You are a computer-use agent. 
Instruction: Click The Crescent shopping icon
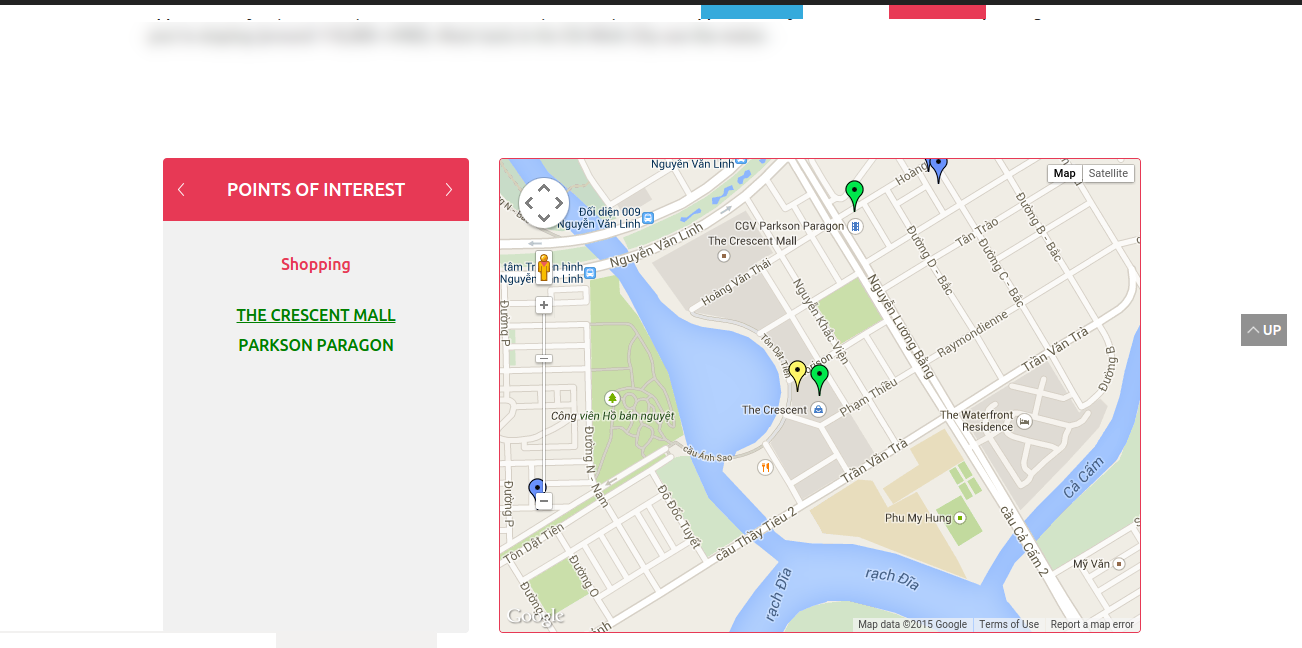tap(819, 410)
